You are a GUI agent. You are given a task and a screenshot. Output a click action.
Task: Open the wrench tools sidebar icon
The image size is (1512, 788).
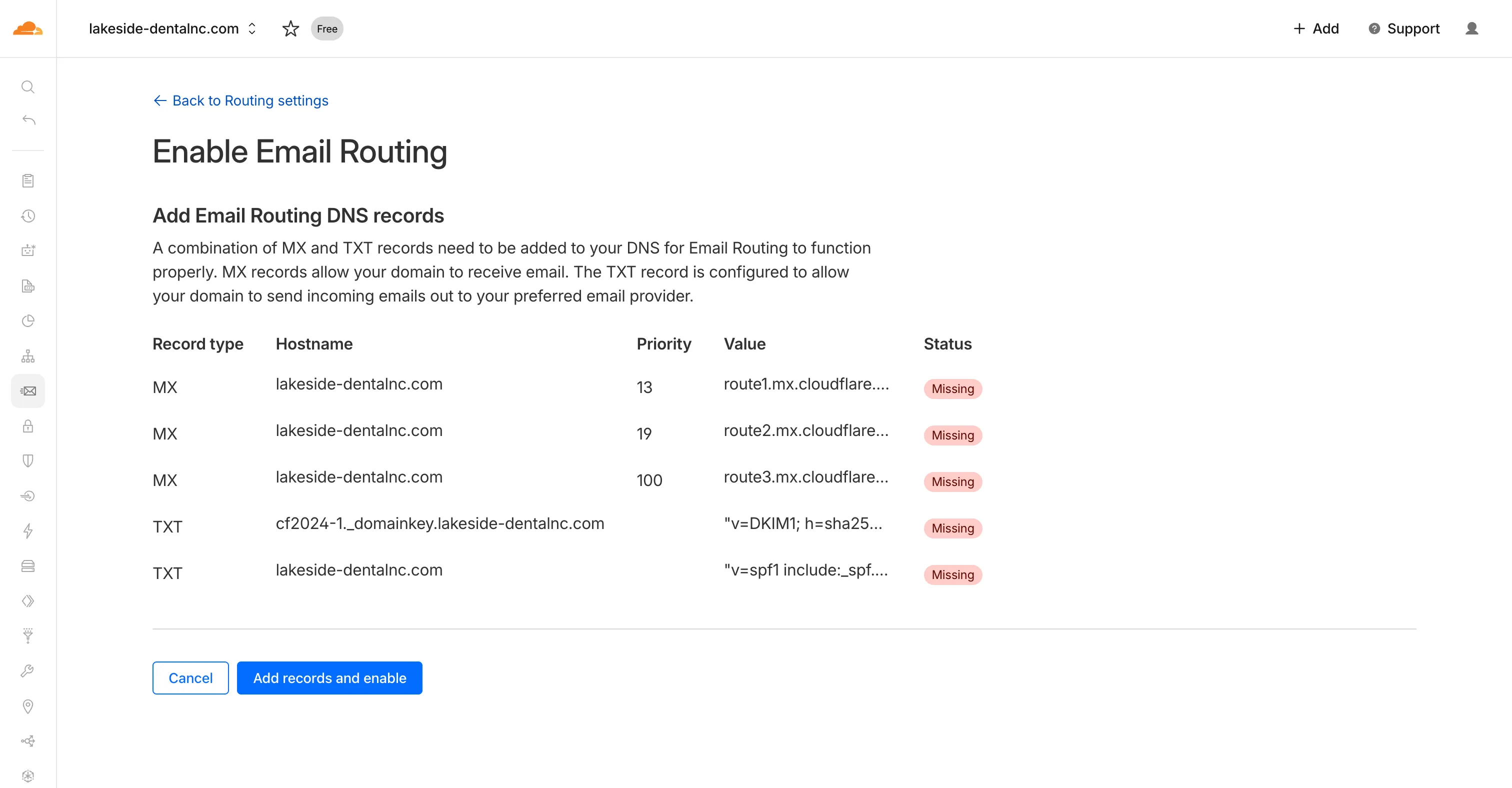[x=27, y=670]
